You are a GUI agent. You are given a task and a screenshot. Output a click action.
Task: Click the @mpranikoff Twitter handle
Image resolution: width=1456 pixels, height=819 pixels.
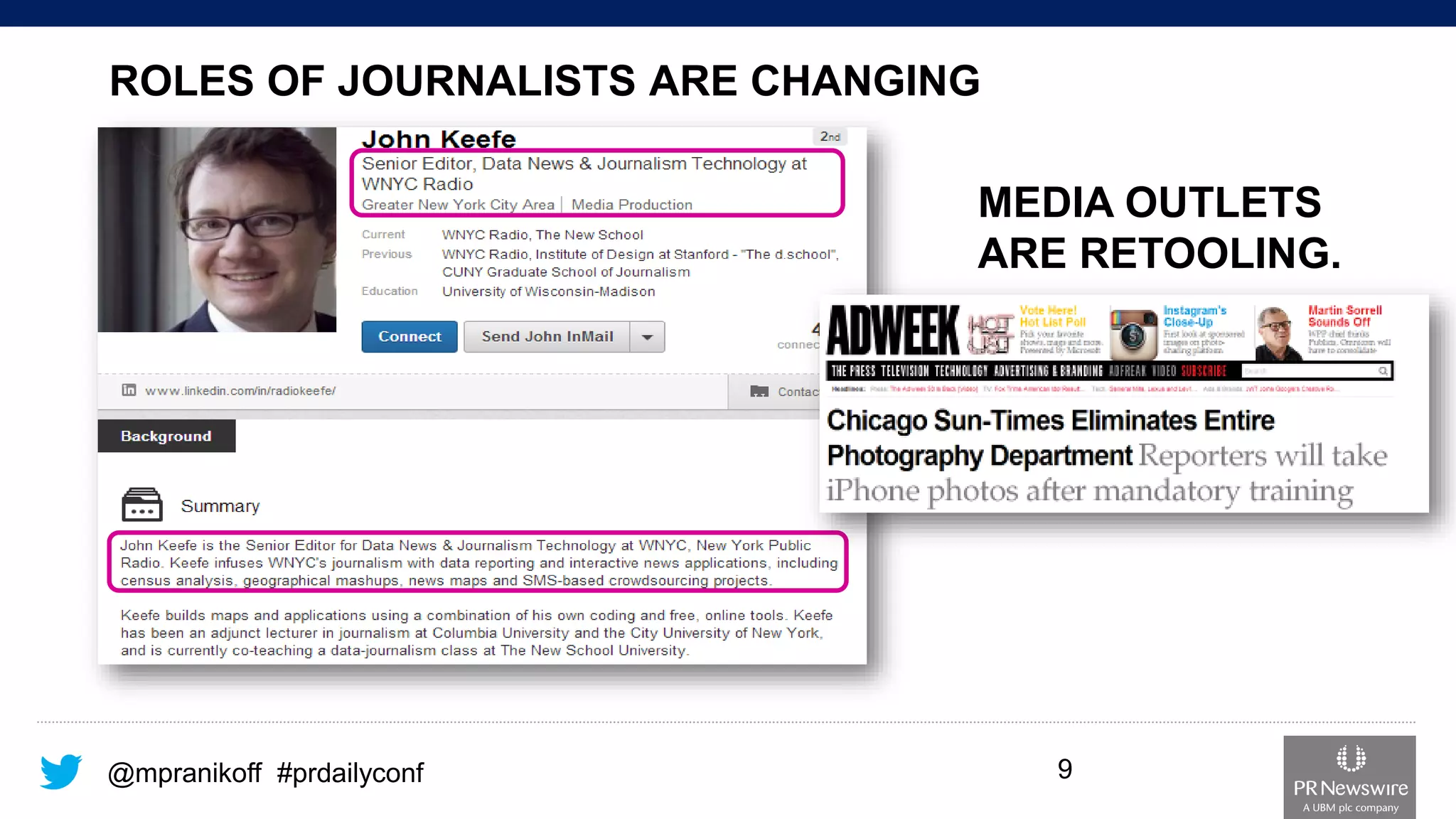click(185, 773)
